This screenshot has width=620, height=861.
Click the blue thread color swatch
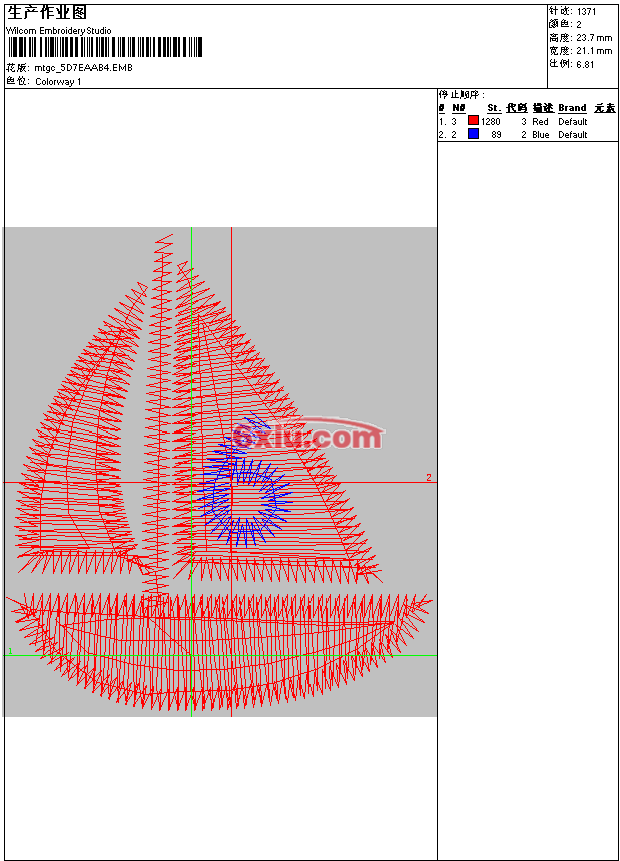point(473,133)
